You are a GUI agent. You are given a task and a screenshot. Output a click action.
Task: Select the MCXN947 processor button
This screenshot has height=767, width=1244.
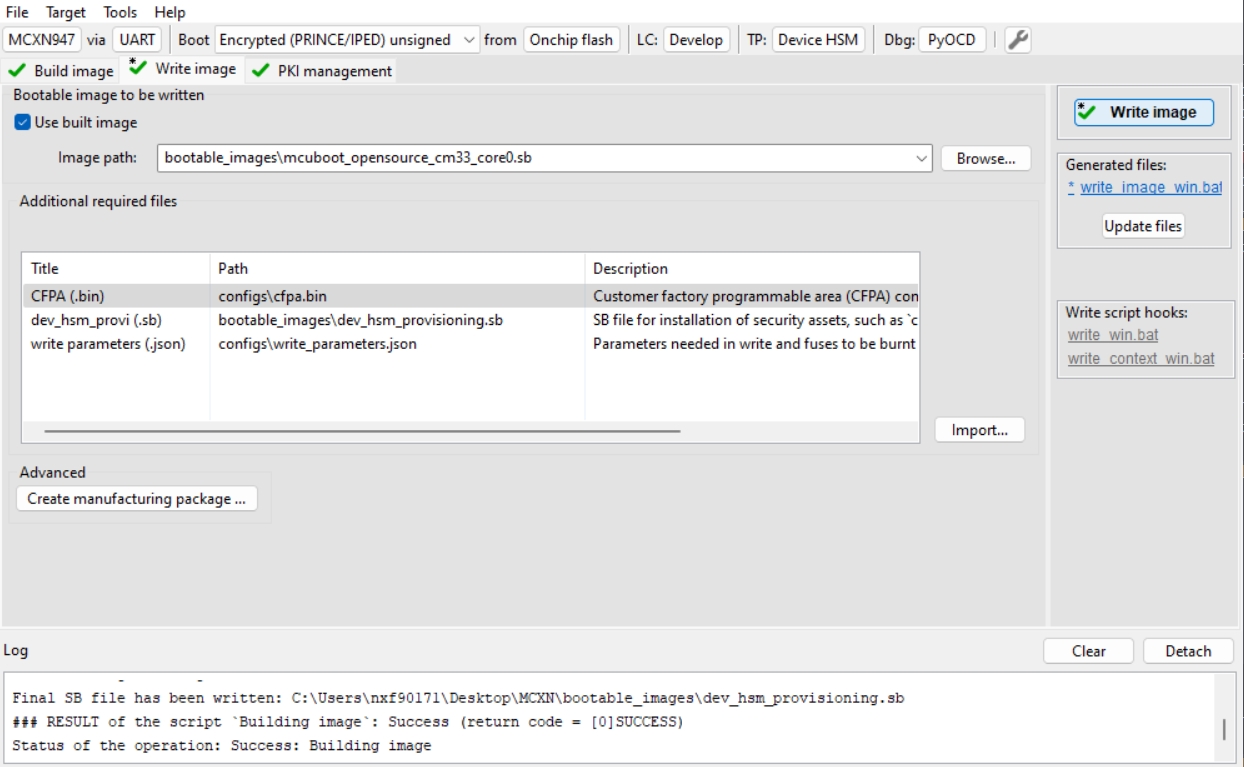[43, 40]
